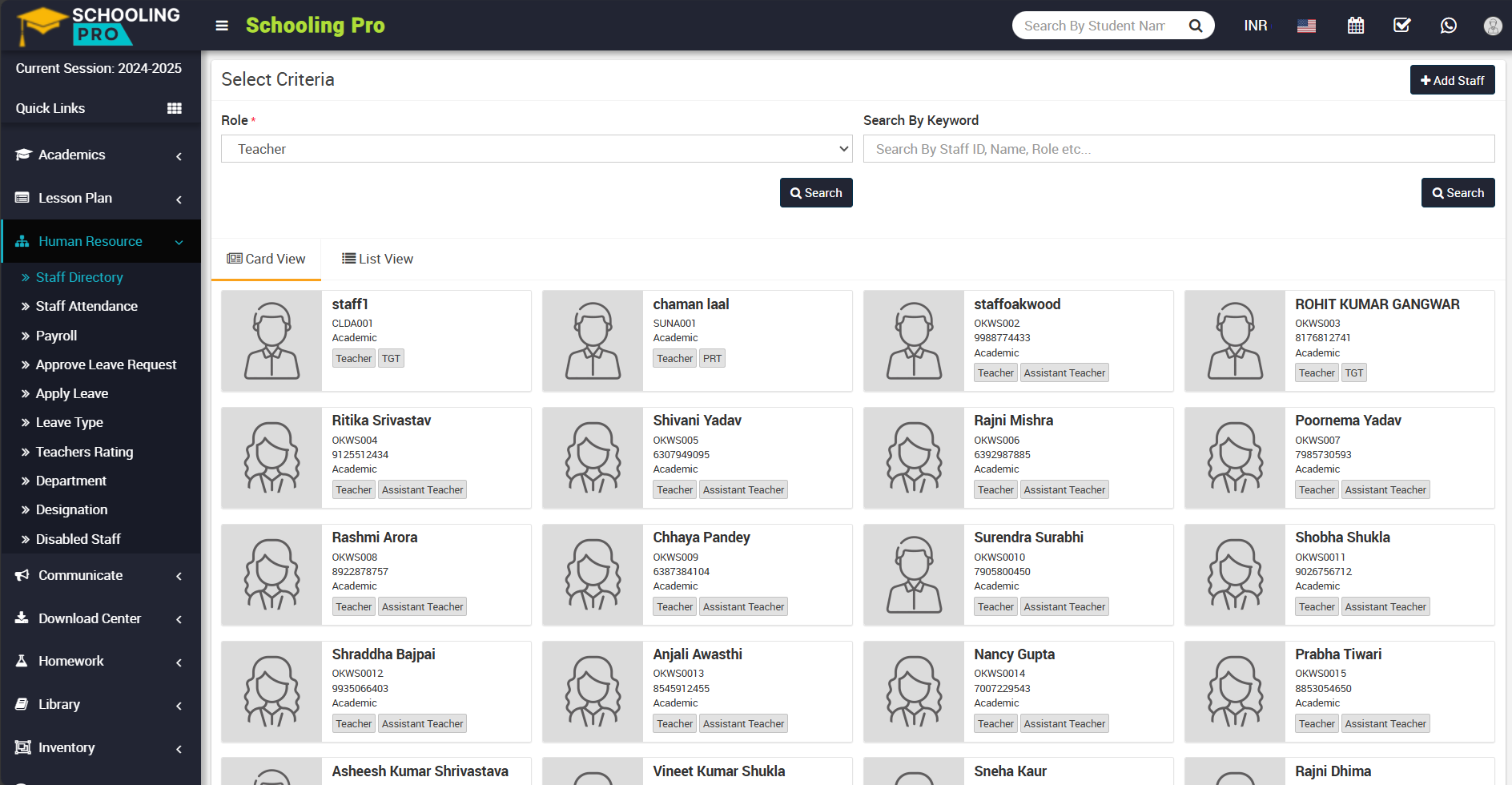
Task: Open Shraddha Bajpai staff card name
Action: pos(384,654)
